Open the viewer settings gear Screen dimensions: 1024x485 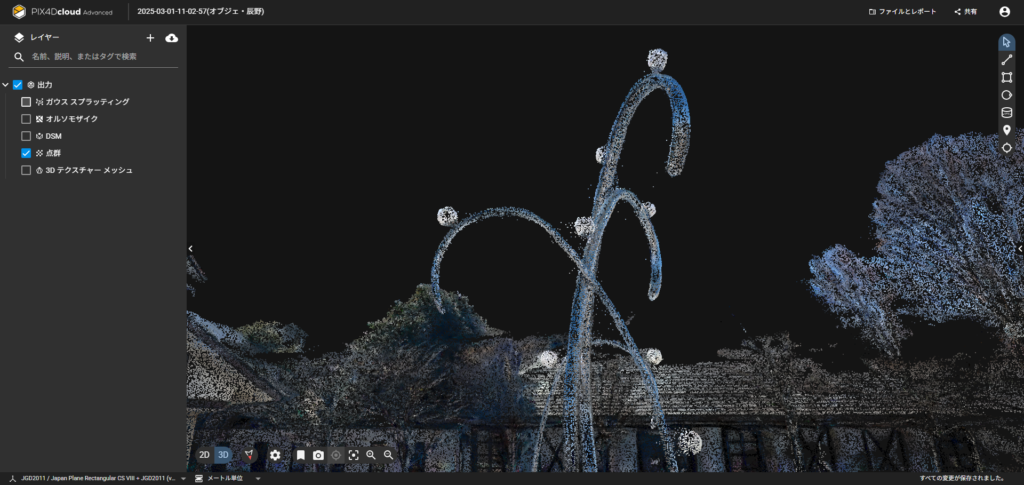[x=275, y=455]
